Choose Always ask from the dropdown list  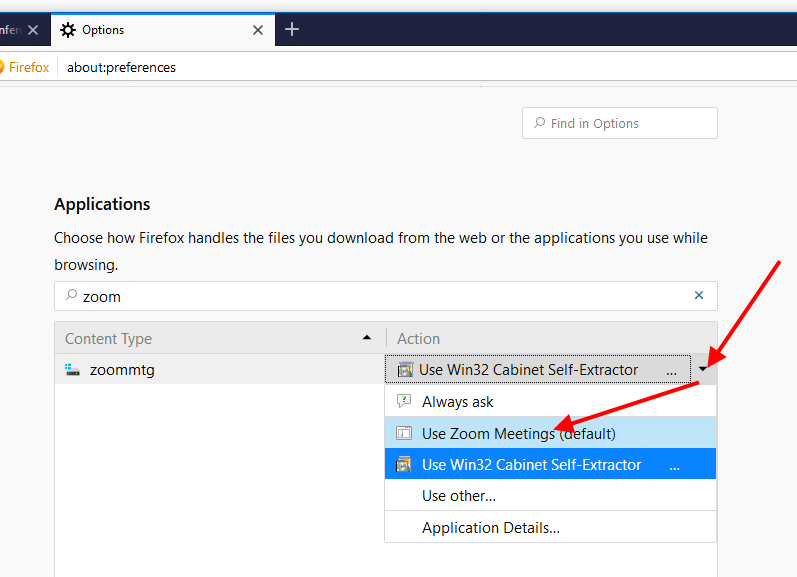[458, 401]
